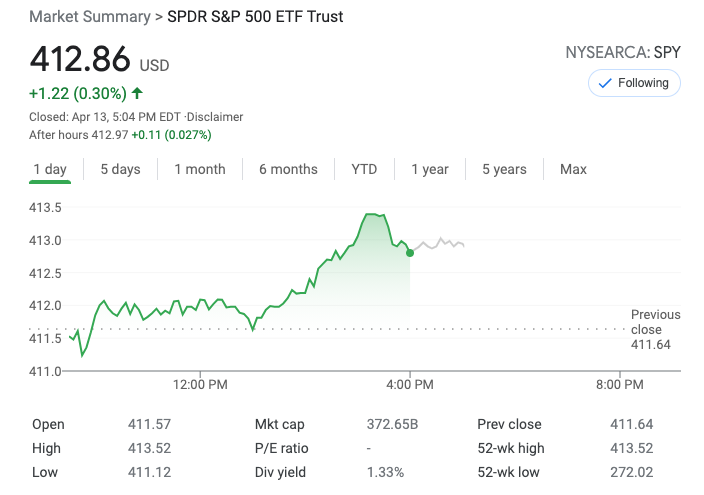Click the chart peak near 413.5
The width and height of the screenshot is (704, 495).
(x=374, y=214)
